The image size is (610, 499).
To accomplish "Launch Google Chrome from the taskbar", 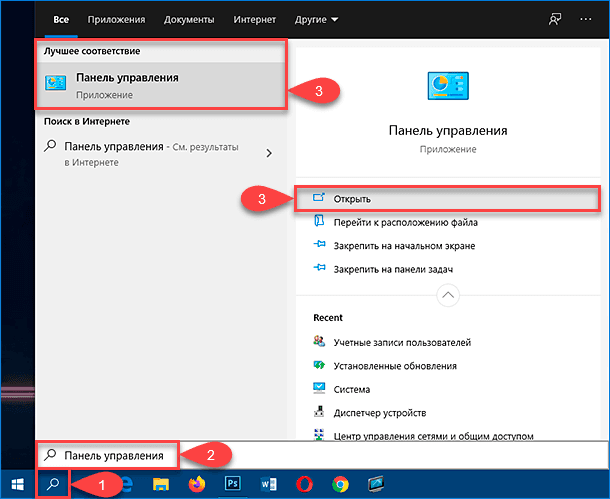I will point(340,485).
